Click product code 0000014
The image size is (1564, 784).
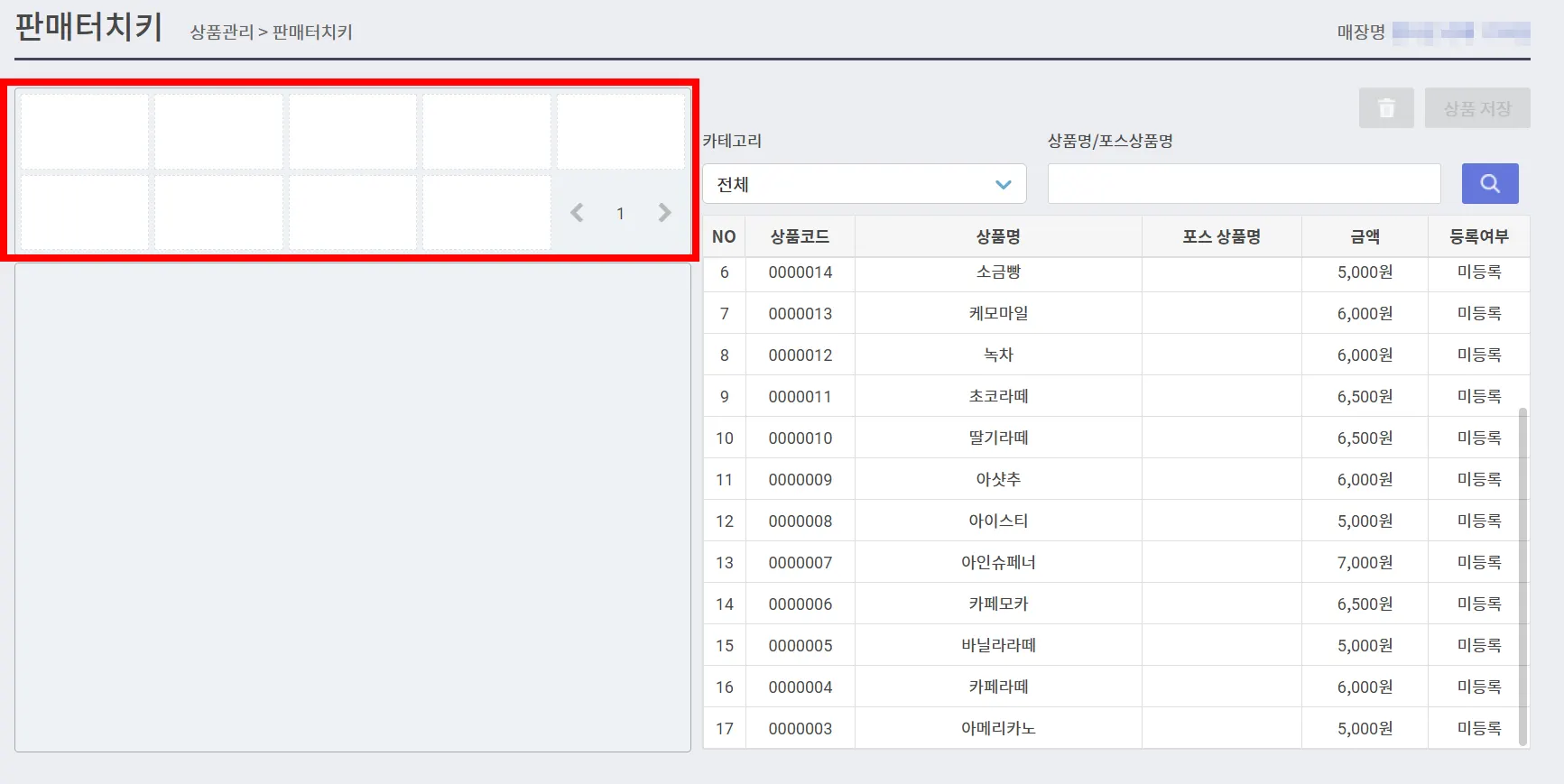(x=801, y=272)
